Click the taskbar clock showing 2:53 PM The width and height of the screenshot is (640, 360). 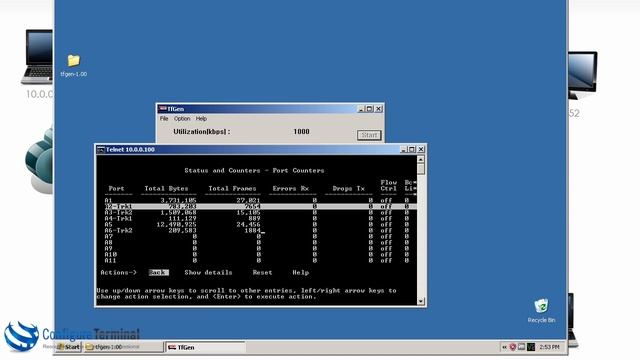549,347
